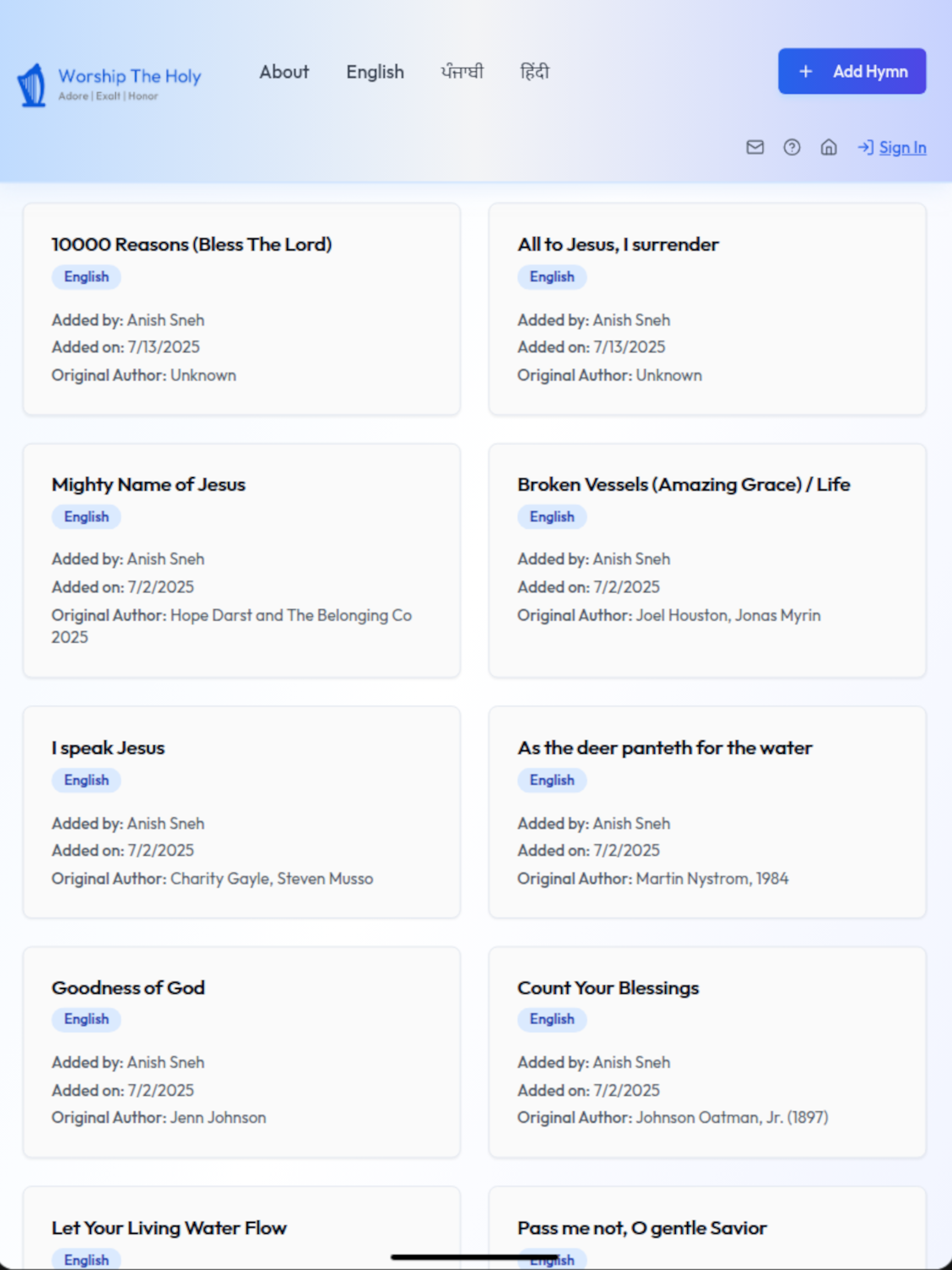Open the Count Your Blessings hymn

[x=608, y=988]
